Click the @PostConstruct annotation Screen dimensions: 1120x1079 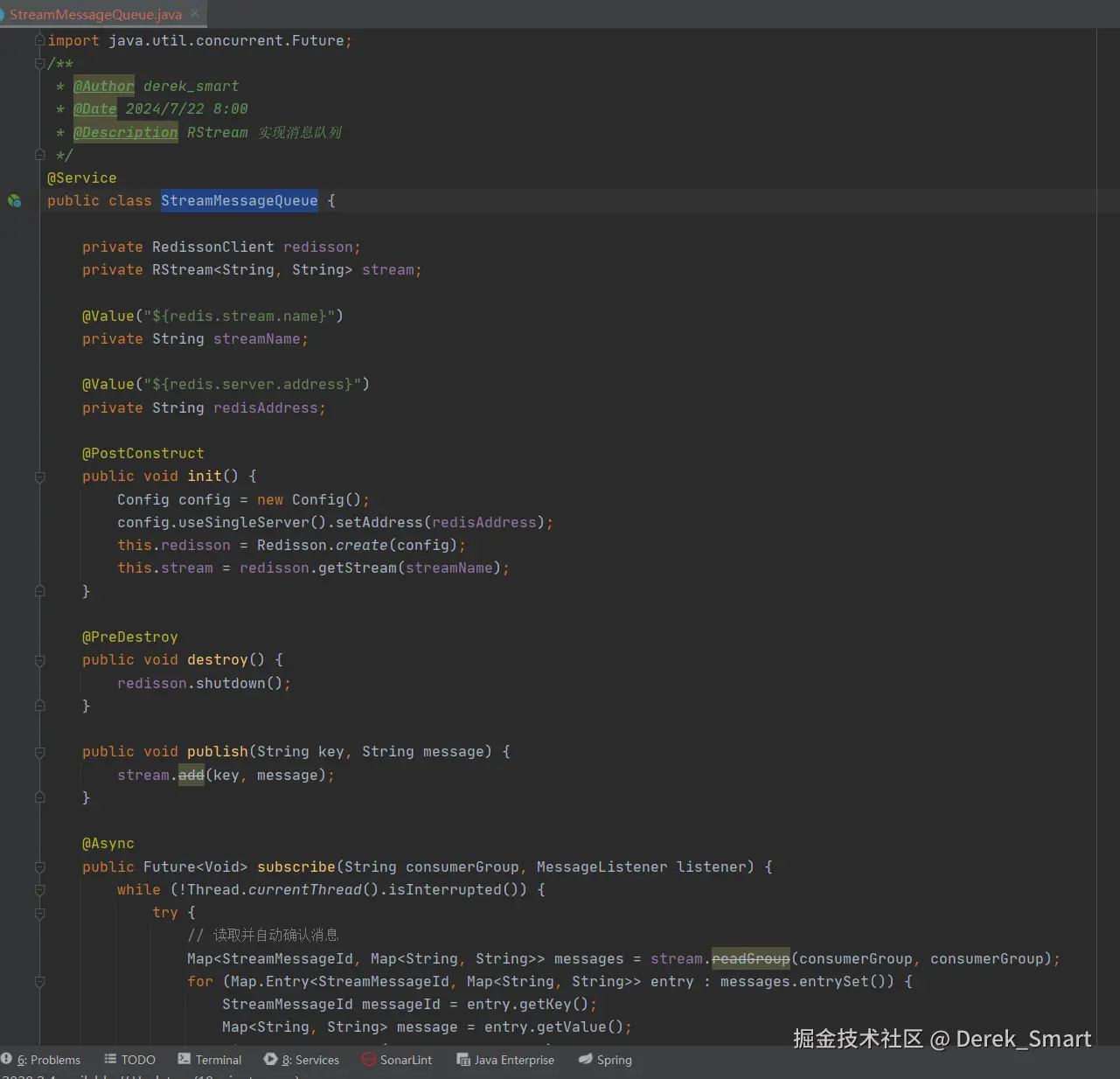pyautogui.click(x=143, y=454)
